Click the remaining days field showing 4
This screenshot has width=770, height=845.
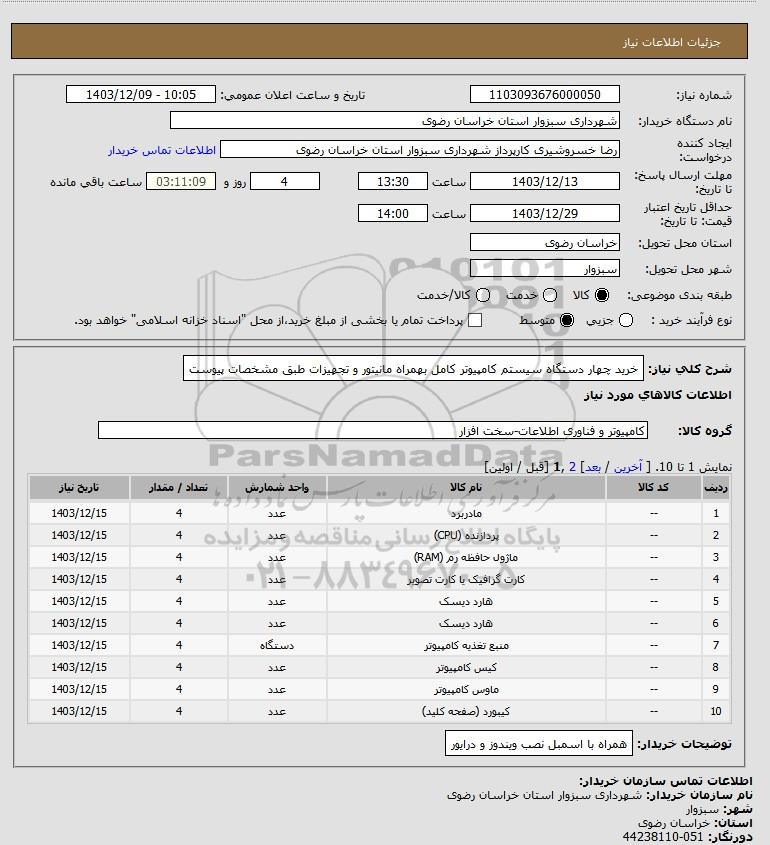pos(285,181)
